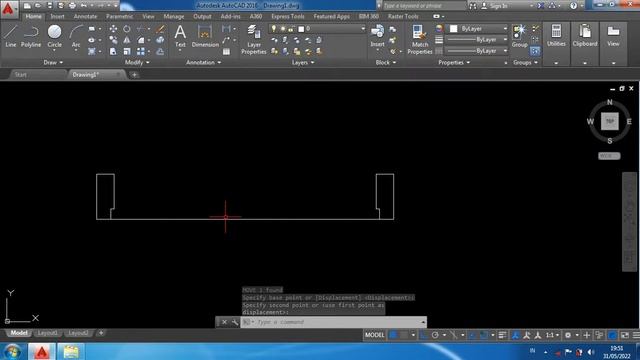The image size is (640, 360).
Task: Click the Stretch tool in Modify panel
Action: (113, 51)
